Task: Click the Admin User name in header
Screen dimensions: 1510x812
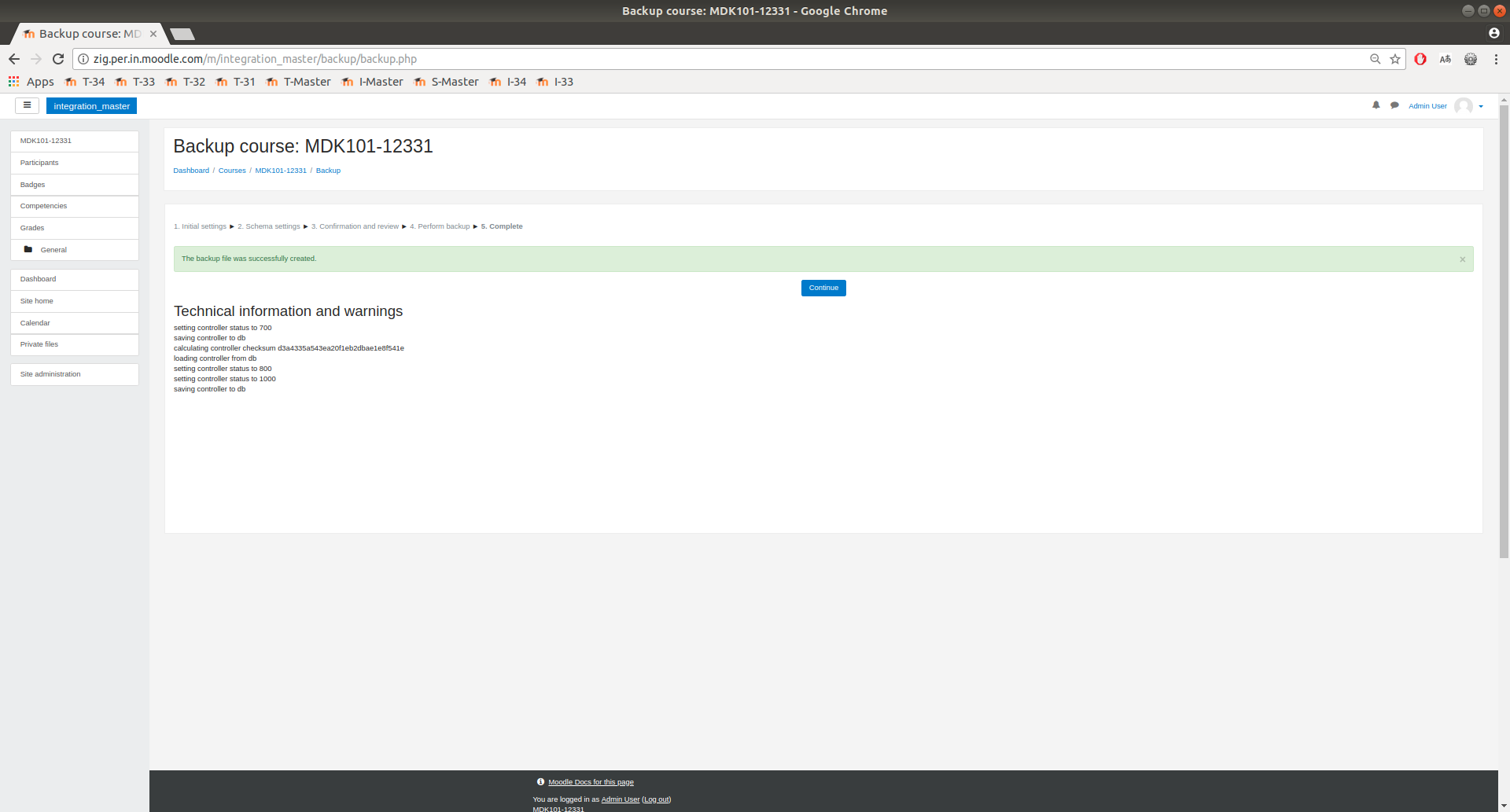Action: [1427, 106]
